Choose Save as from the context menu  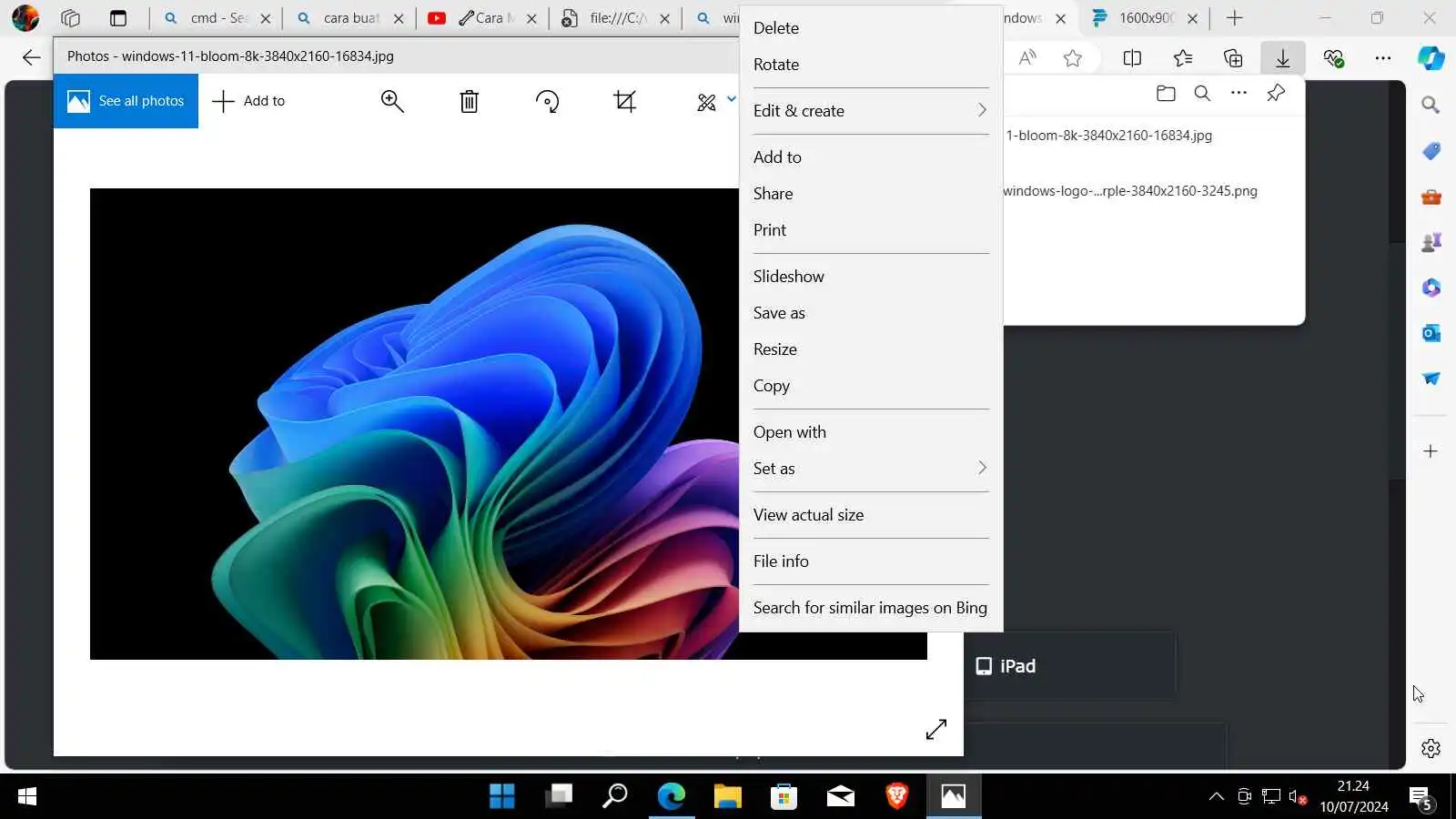point(779,312)
